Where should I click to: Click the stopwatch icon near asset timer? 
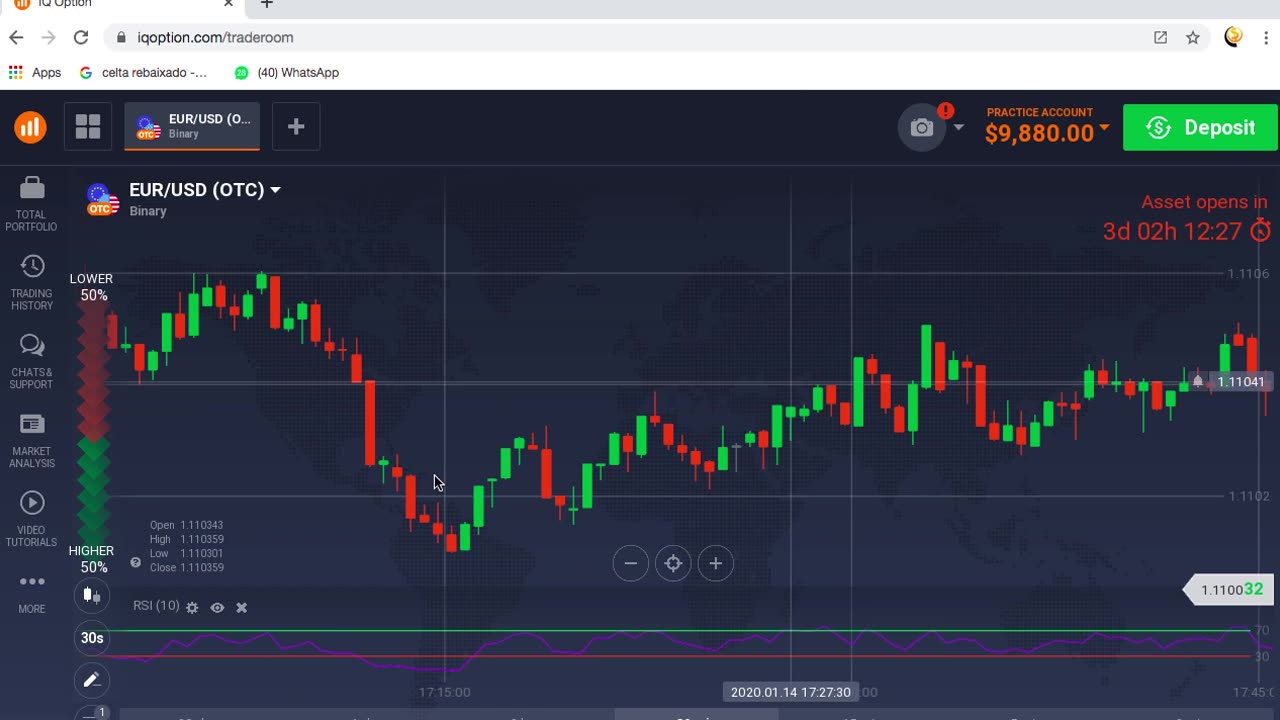click(x=1261, y=230)
